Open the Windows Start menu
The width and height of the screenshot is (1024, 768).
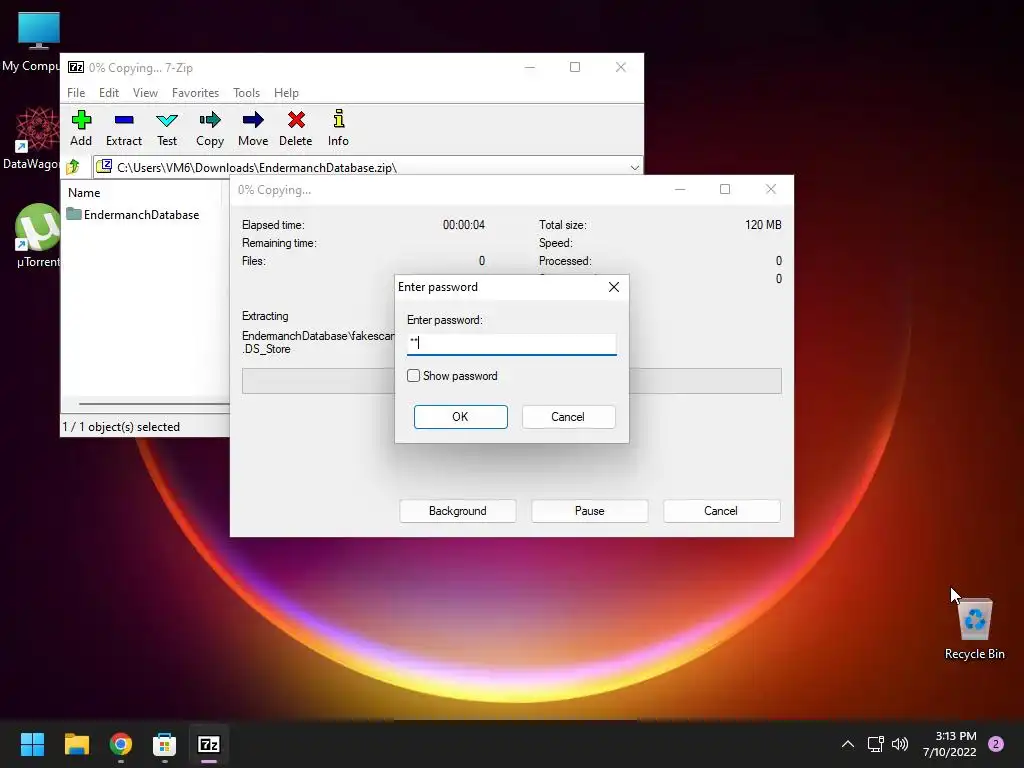[32, 744]
